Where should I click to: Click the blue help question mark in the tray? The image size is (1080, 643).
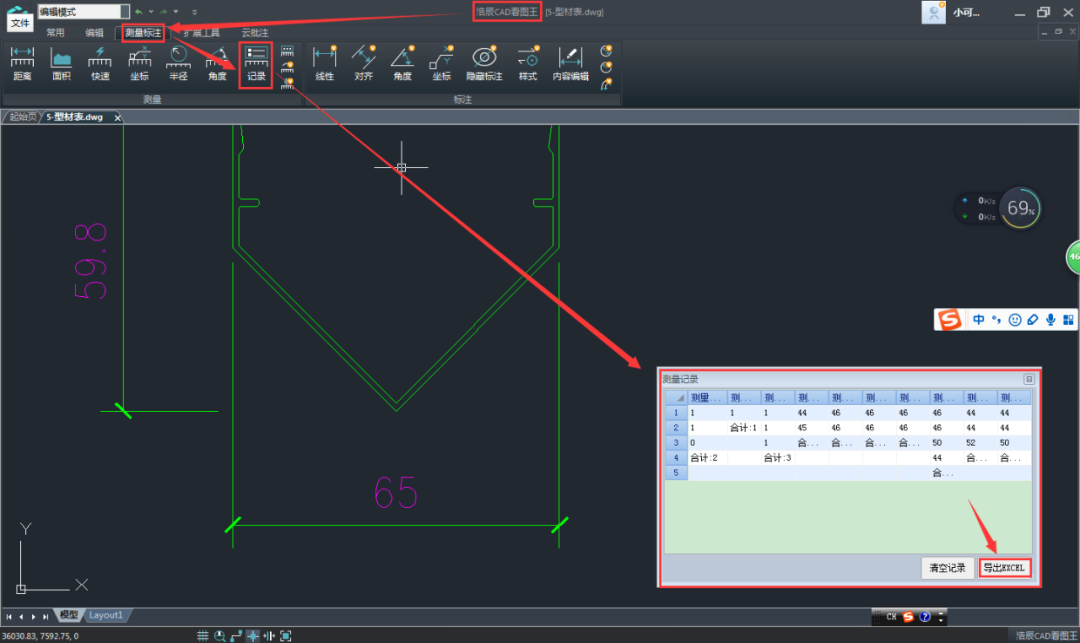coord(925,617)
